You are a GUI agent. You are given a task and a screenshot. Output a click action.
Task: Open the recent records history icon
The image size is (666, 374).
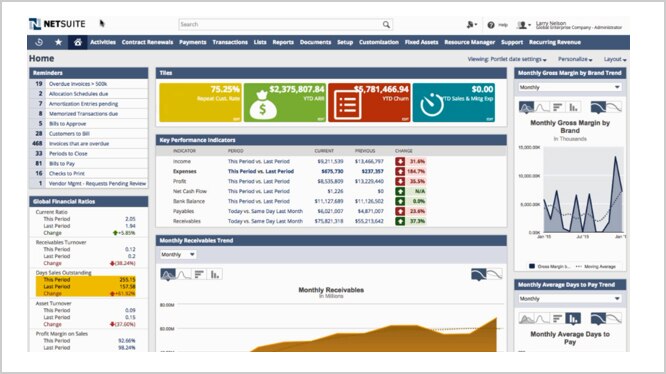point(39,42)
